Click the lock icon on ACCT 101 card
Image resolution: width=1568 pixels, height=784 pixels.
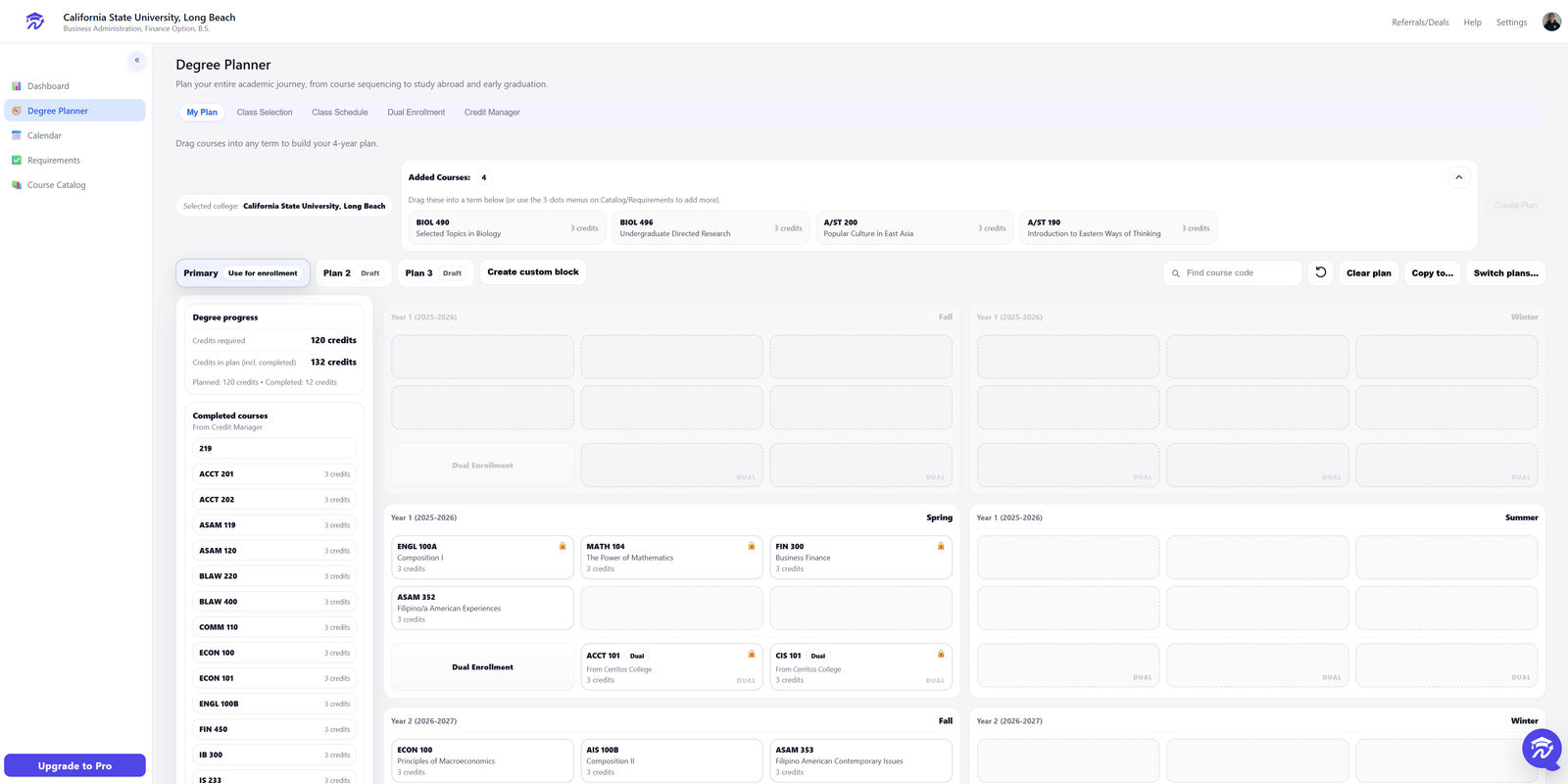752,654
